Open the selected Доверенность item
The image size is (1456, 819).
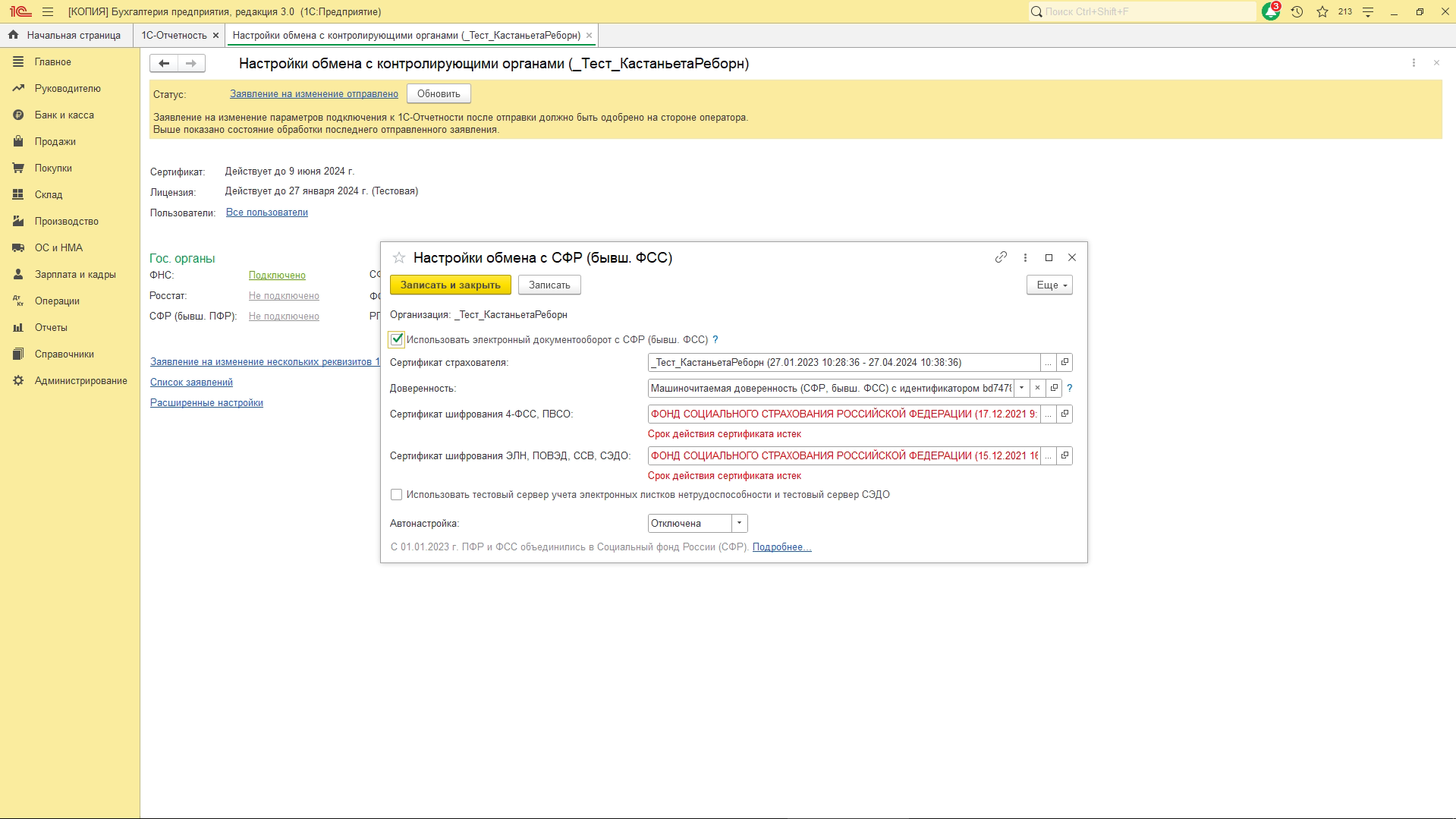pos(1053,388)
